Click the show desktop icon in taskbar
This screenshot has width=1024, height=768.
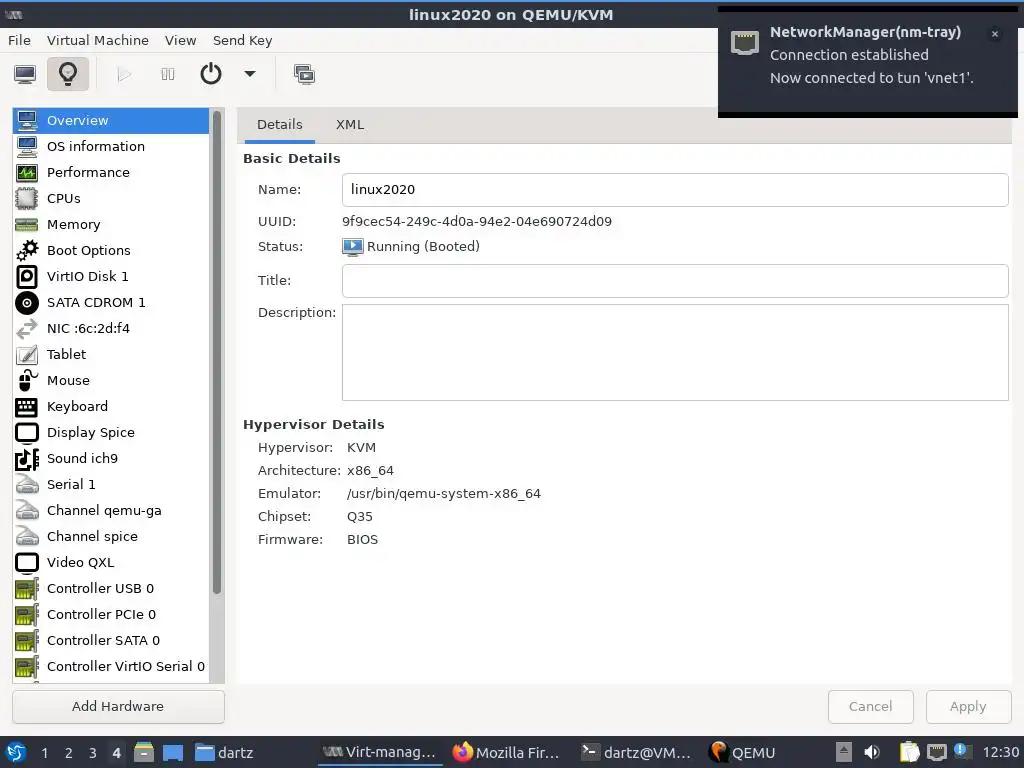pos(173,752)
